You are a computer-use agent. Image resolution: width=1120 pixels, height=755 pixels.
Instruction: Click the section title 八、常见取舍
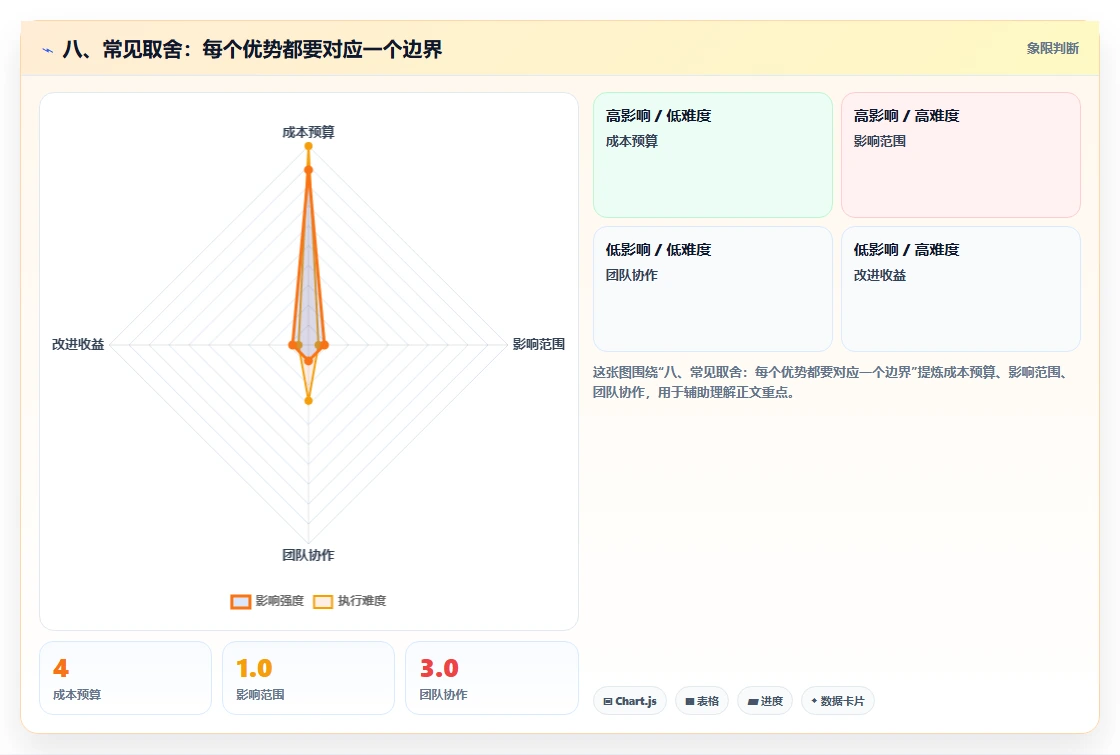[253, 49]
